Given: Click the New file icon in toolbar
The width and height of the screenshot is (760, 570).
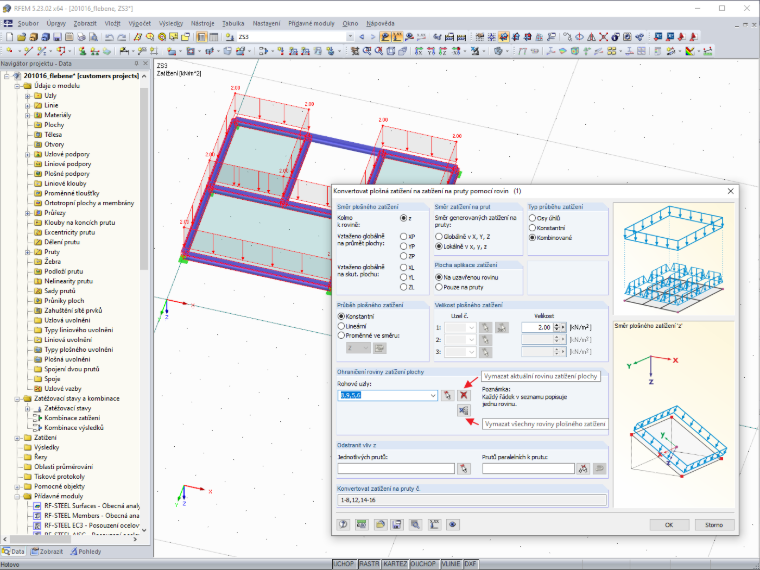Looking at the screenshot, I should click(x=10, y=37).
